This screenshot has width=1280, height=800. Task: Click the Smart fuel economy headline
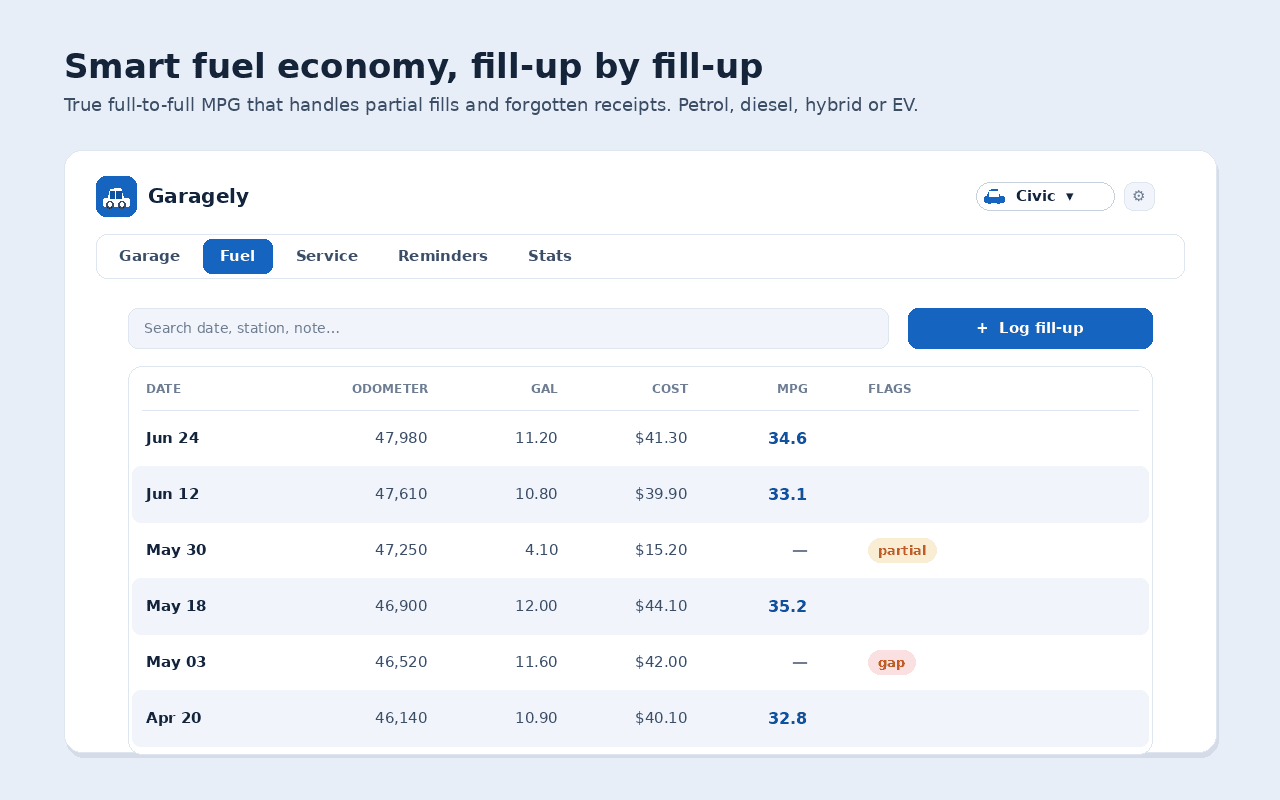[x=413, y=67]
